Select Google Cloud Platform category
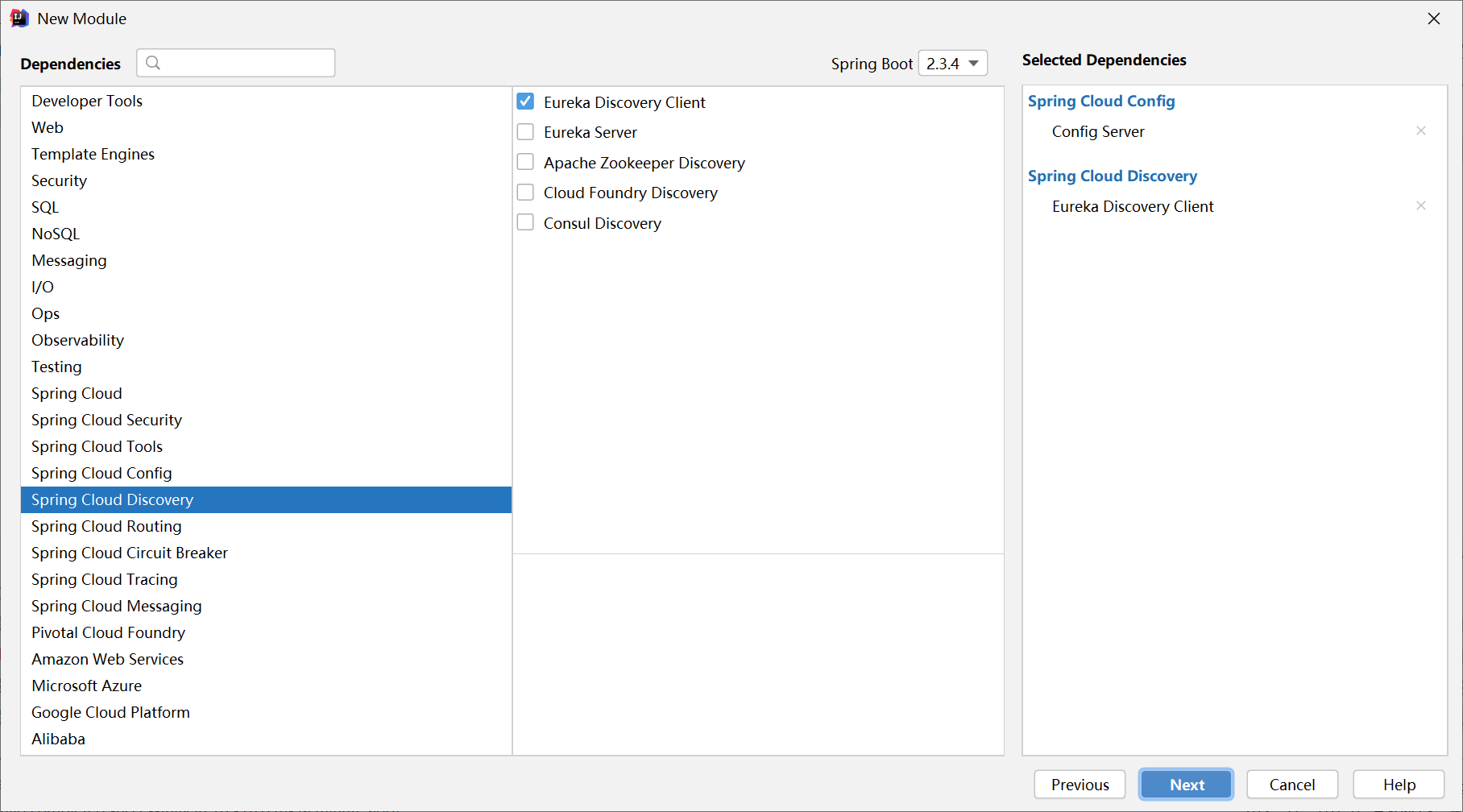1463x812 pixels. [x=266, y=712]
